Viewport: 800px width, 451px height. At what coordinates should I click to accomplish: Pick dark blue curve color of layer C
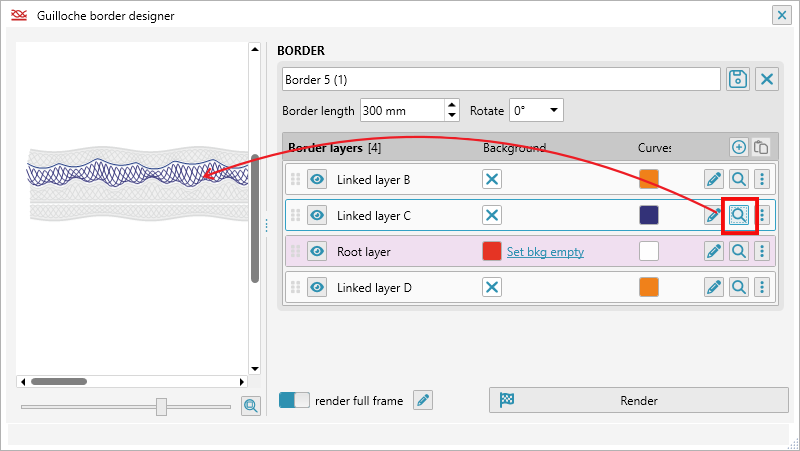[649, 215]
